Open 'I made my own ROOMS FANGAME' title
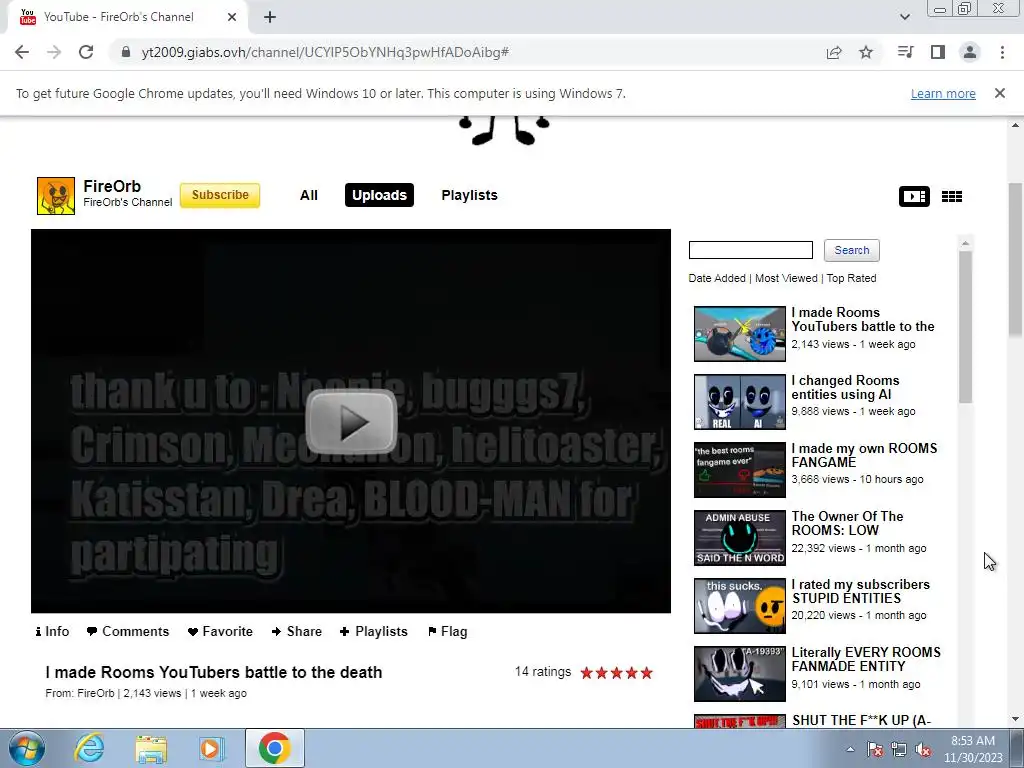The image size is (1024, 768). (864, 455)
